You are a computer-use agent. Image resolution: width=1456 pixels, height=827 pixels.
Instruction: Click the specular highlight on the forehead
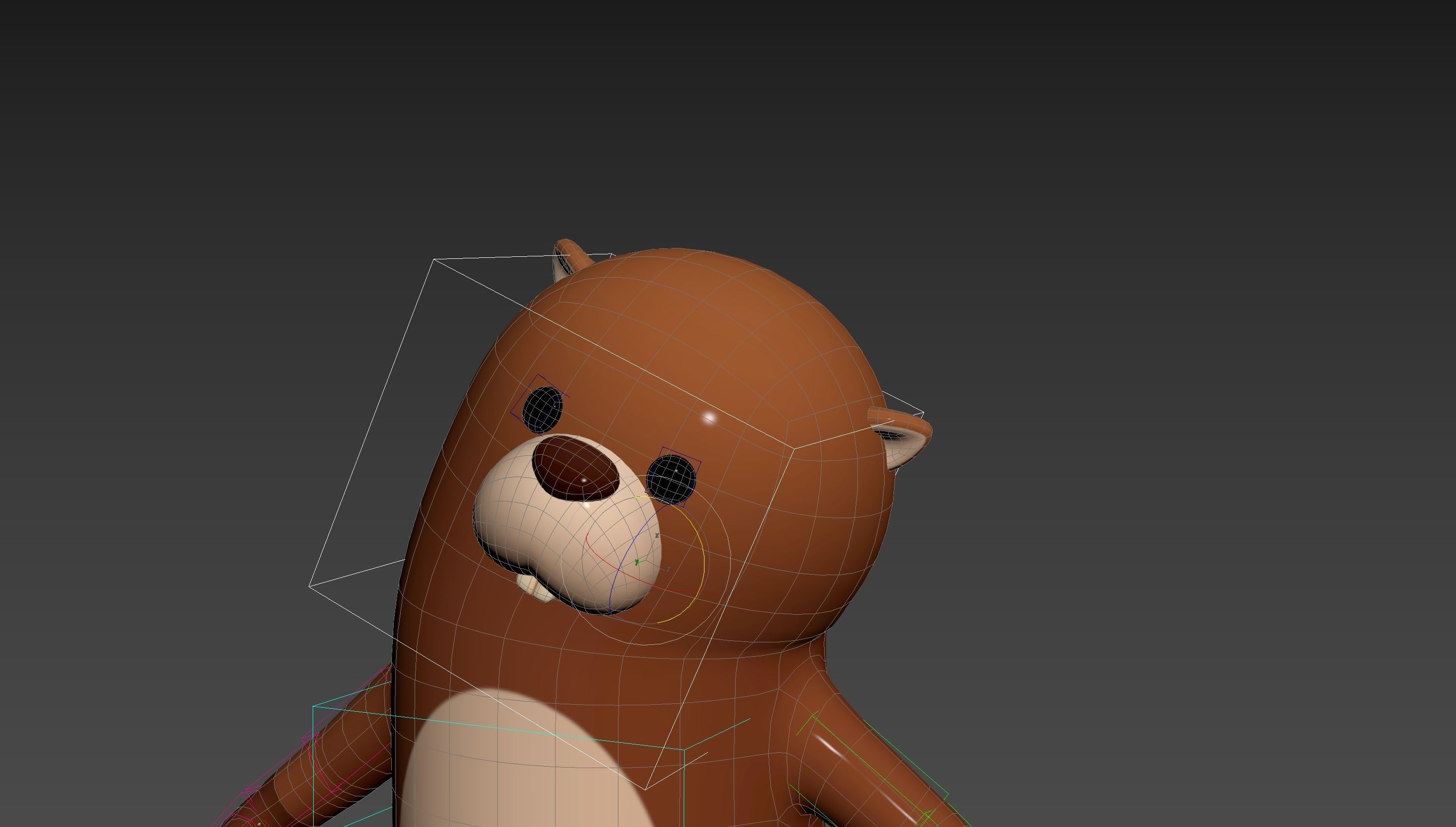click(x=709, y=419)
